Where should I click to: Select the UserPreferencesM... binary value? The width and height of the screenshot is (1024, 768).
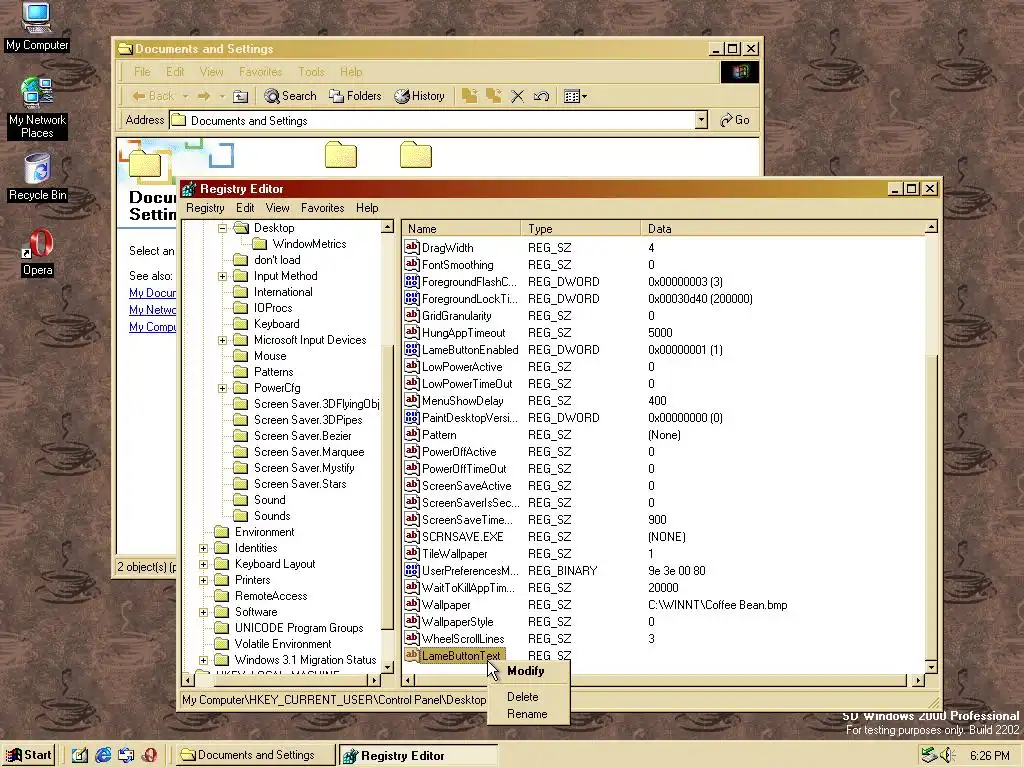462,570
